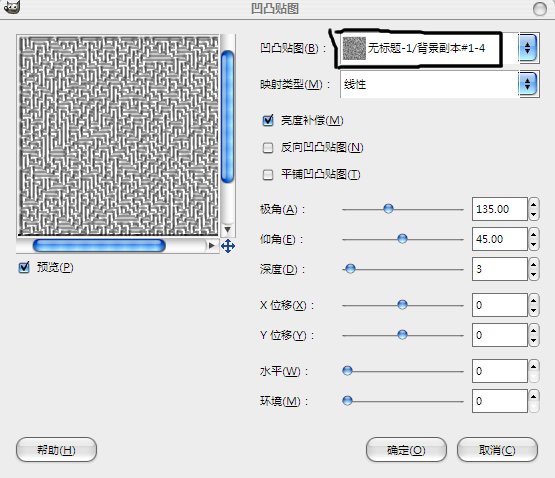This screenshot has height=478, width=555.
Task: Click the Y 位移 value field
Action: coord(500,335)
